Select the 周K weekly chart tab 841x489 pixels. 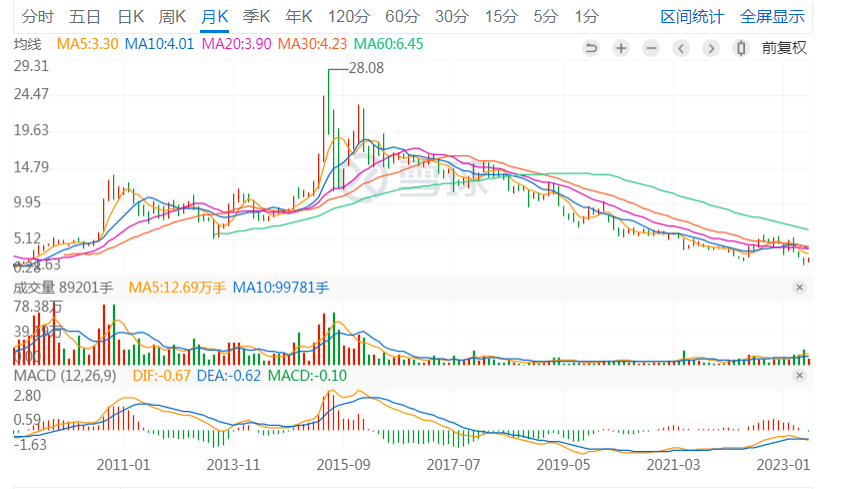tap(172, 16)
